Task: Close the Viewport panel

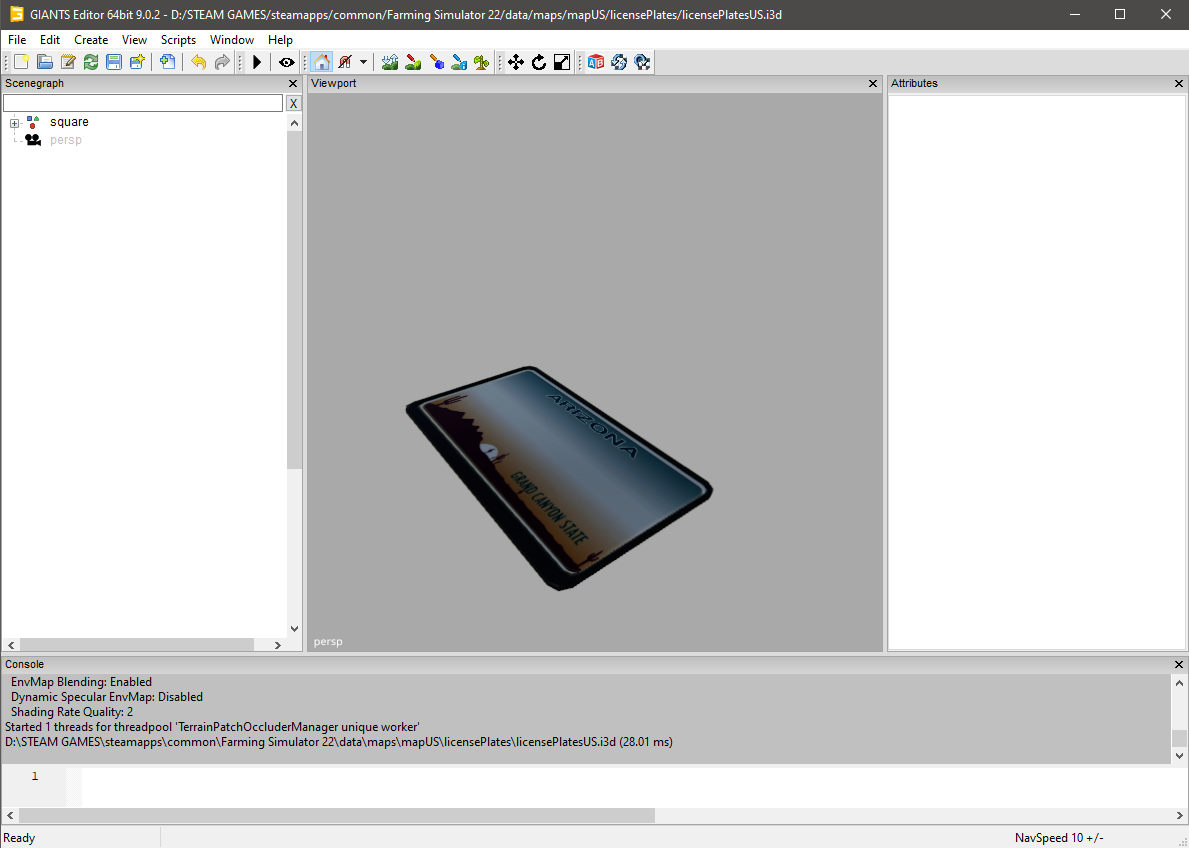Action: (873, 83)
